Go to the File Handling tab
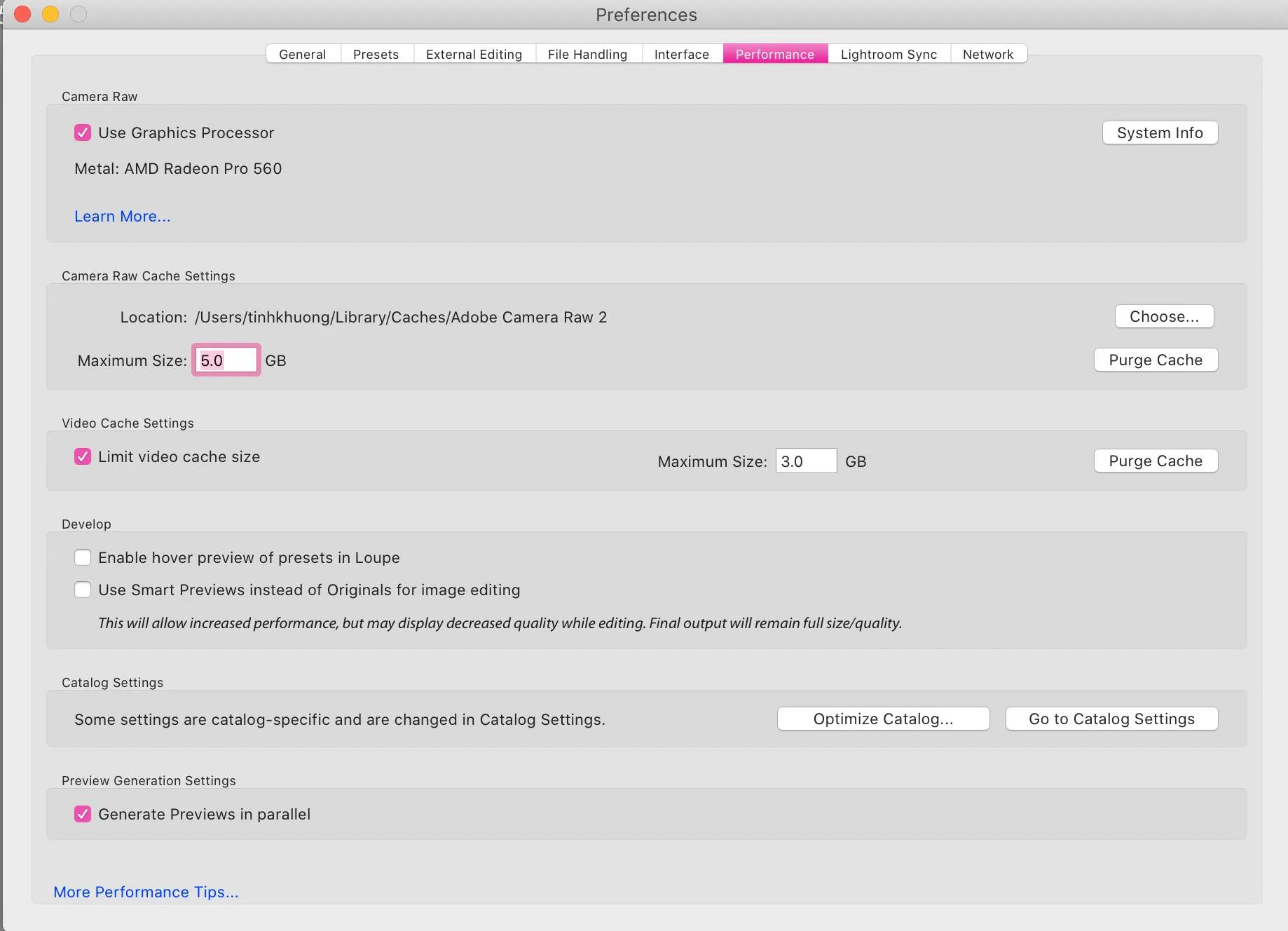Viewport: 1288px width, 931px height. tap(588, 54)
